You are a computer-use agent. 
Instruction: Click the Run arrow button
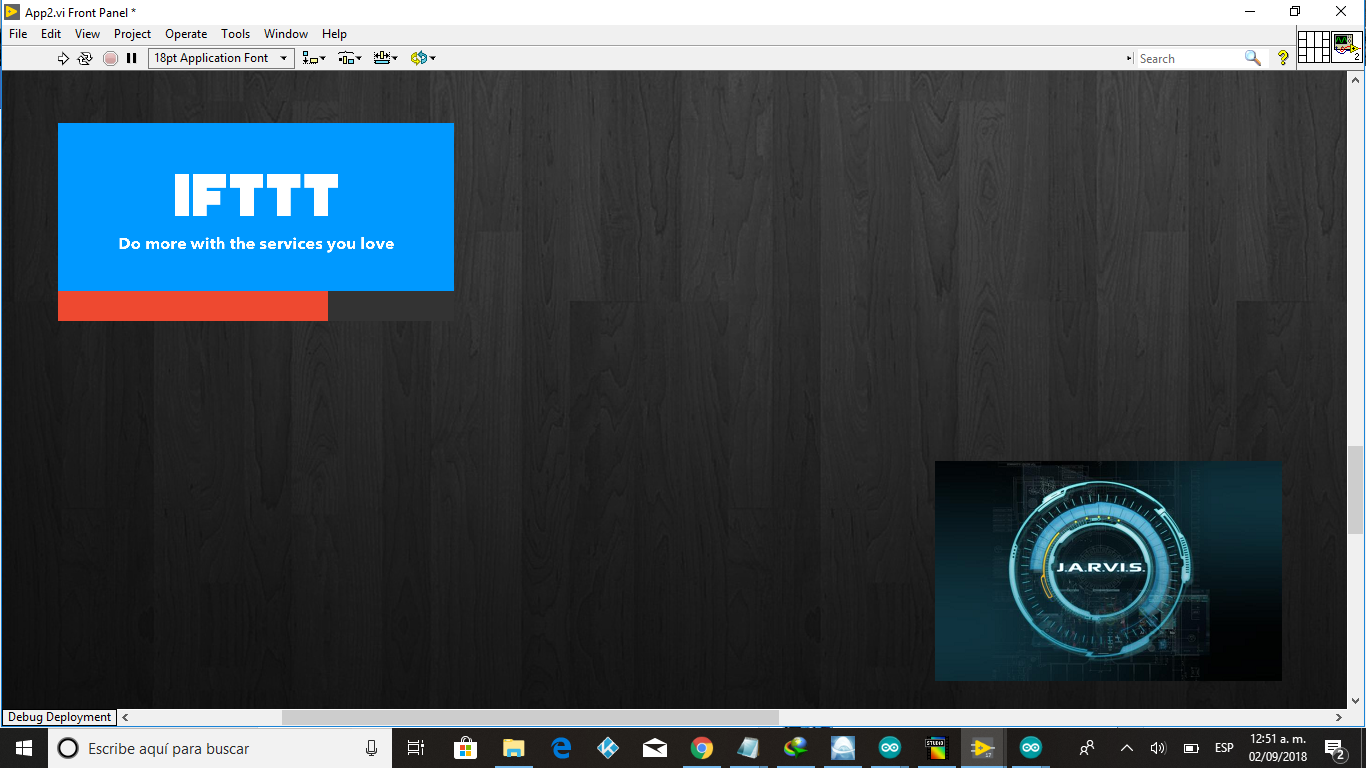(63, 58)
